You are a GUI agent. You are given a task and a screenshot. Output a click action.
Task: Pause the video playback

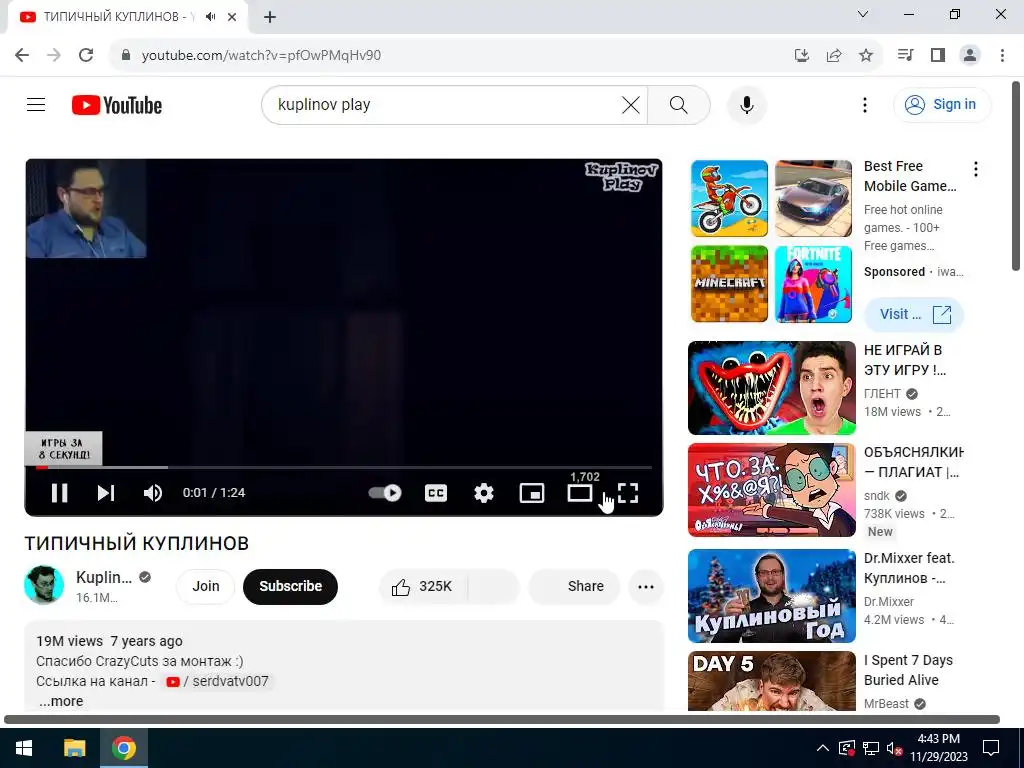59,493
